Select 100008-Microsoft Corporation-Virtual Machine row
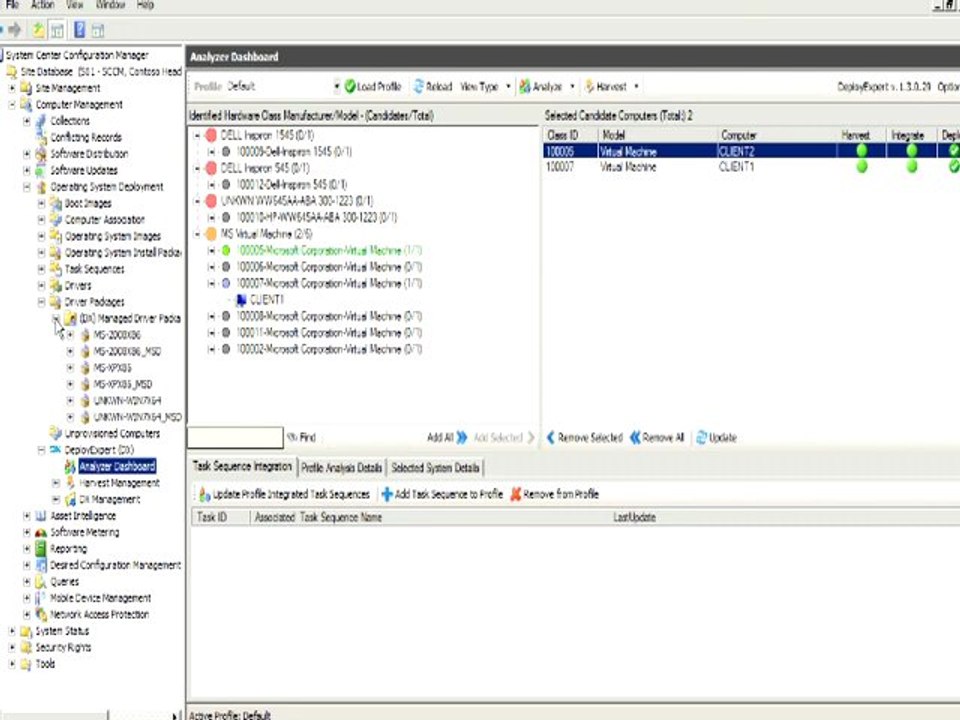Screen dimensions: 960x720 pyautogui.click(x=329, y=317)
